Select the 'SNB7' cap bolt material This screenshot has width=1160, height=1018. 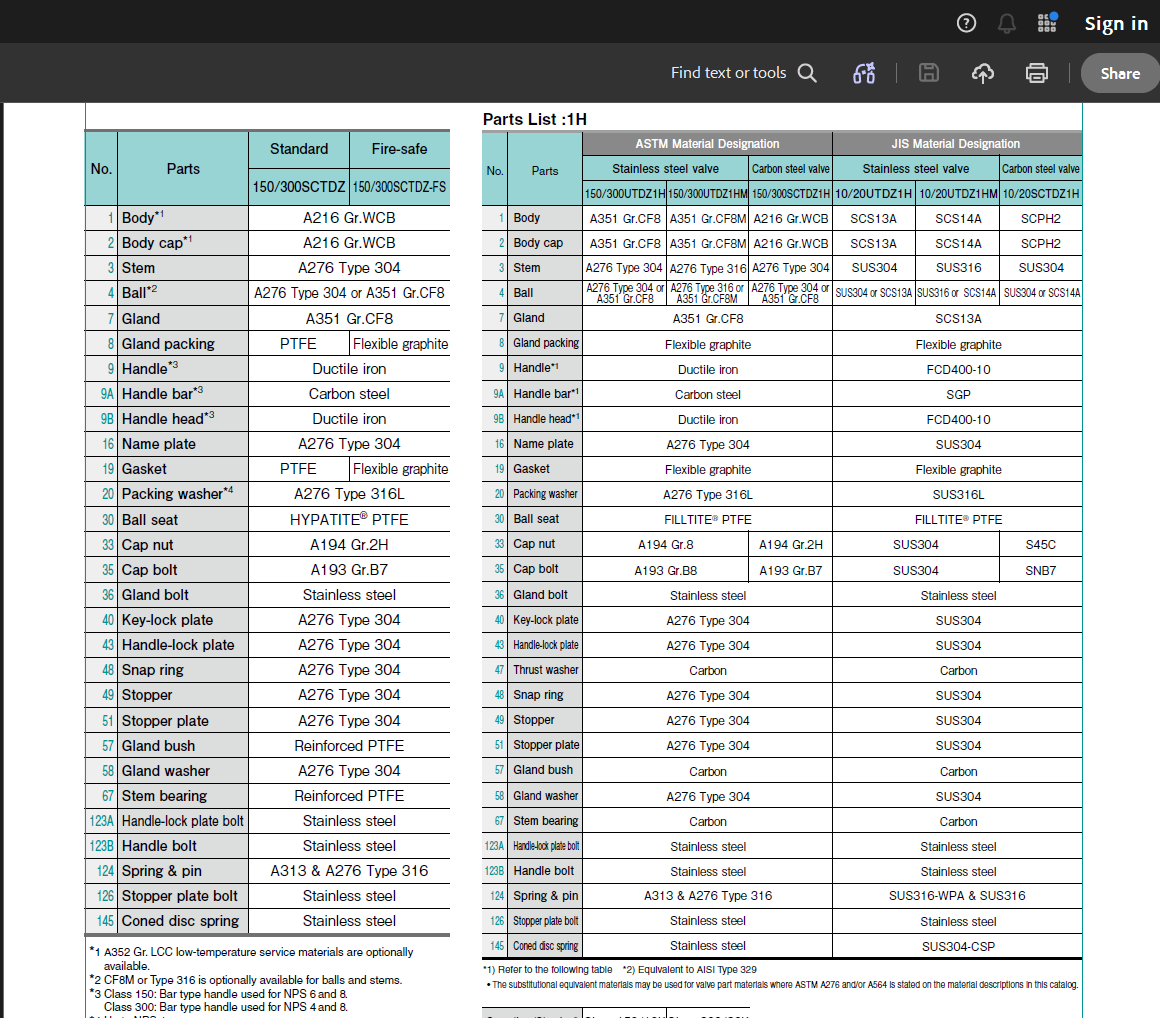tap(1040, 570)
